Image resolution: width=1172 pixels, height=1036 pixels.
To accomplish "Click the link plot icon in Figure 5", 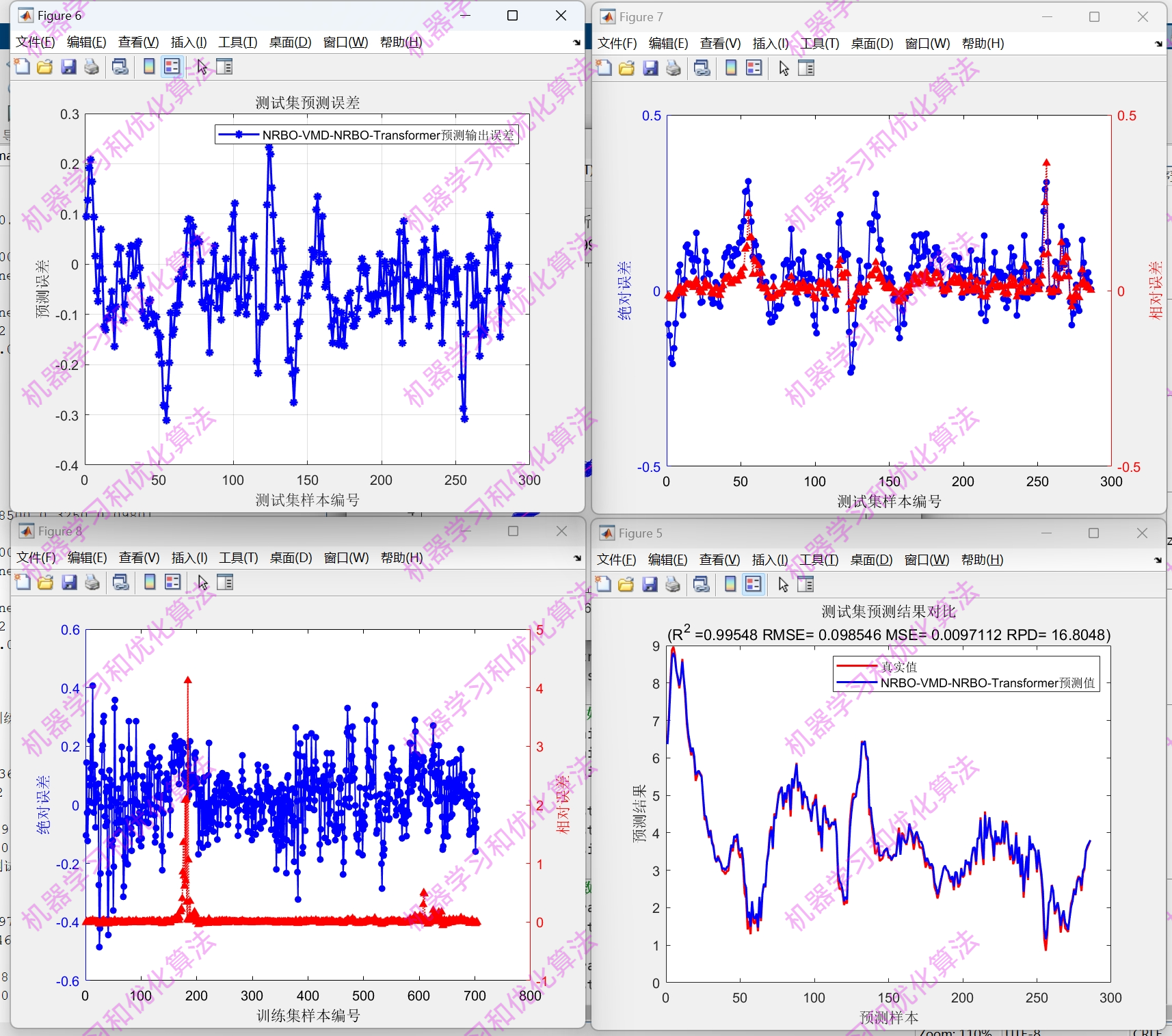I will tap(702, 584).
